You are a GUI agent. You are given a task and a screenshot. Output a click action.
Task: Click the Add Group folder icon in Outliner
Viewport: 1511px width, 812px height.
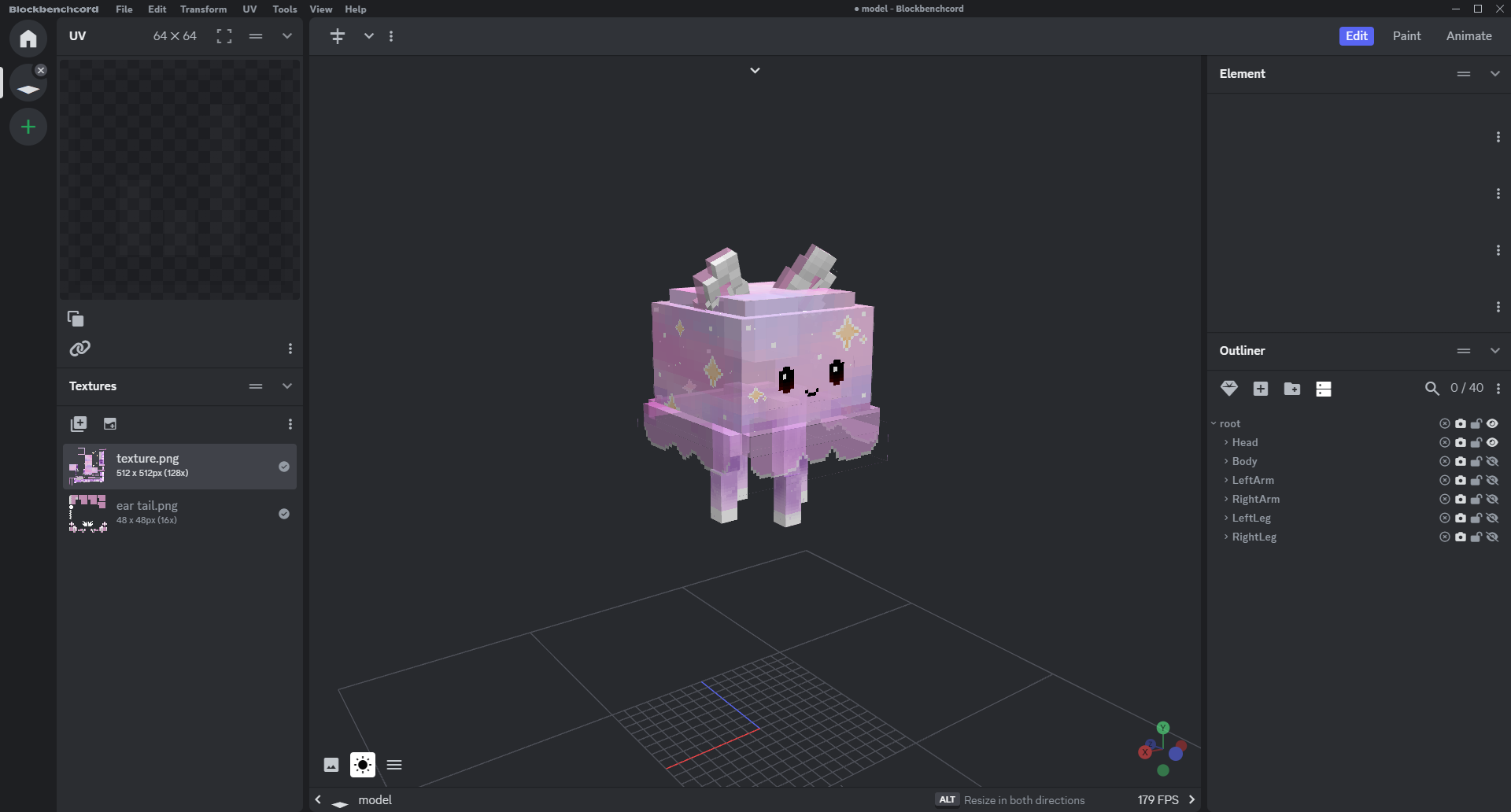(x=1292, y=389)
